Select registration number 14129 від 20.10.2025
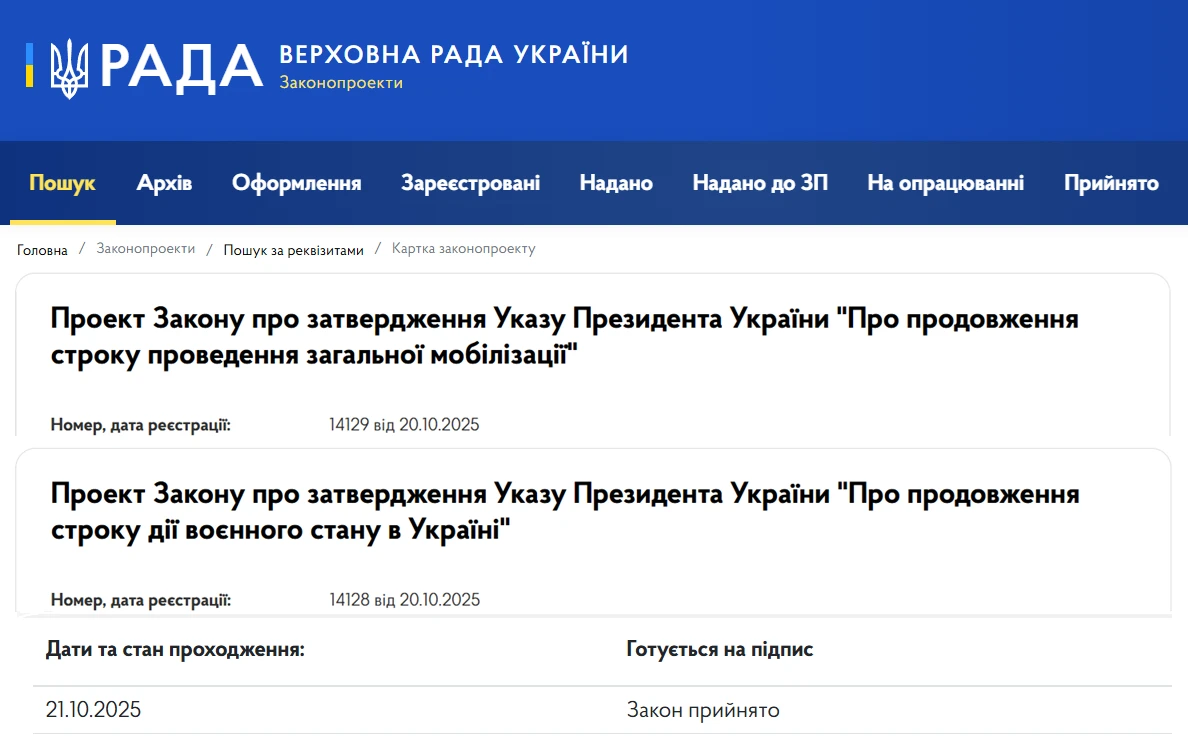 (404, 425)
